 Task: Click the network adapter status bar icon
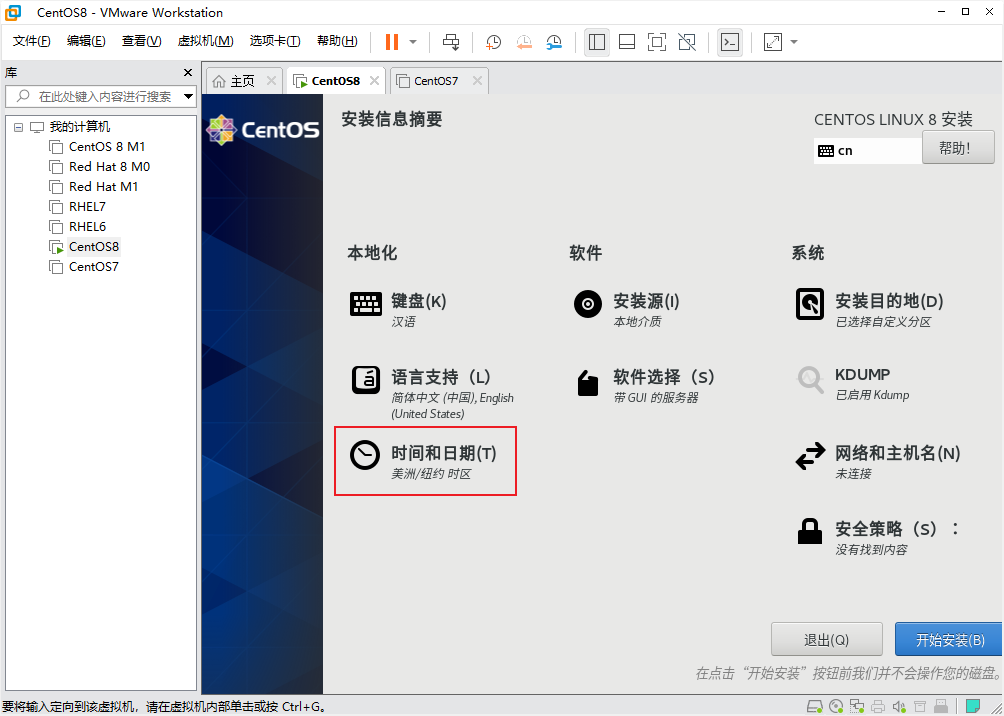coord(857,707)
